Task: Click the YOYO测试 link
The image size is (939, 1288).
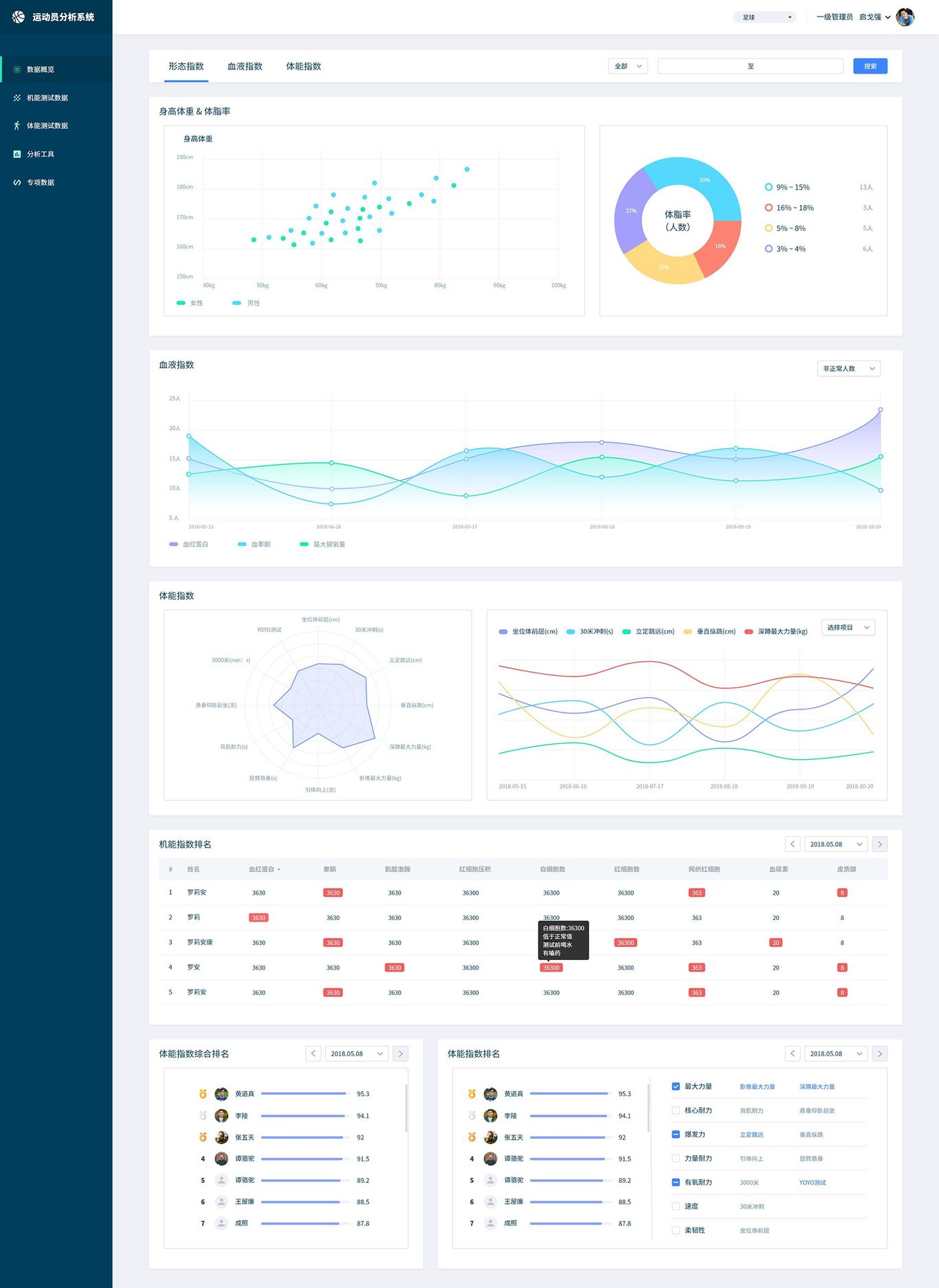Action: coord(813,1183)
